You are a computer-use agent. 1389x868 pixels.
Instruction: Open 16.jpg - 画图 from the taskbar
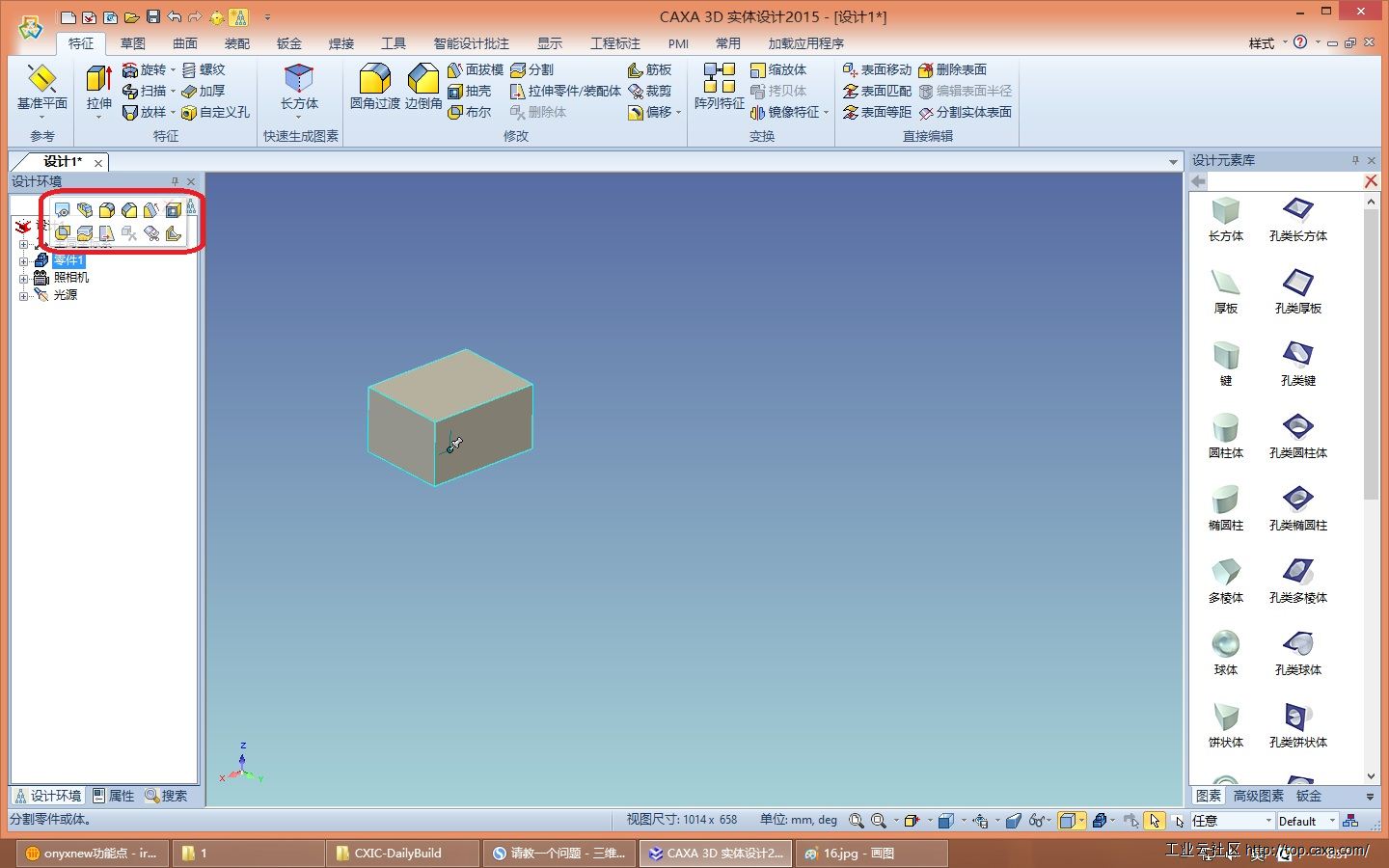[x=870, y=853]
